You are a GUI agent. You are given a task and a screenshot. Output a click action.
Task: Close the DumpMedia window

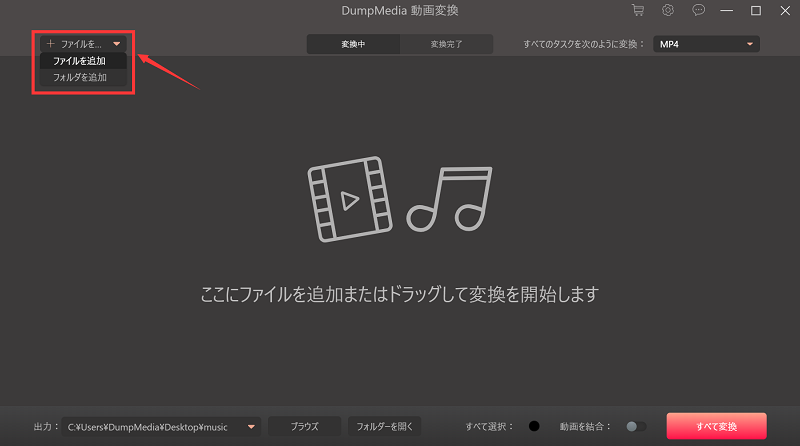point(785,11)
